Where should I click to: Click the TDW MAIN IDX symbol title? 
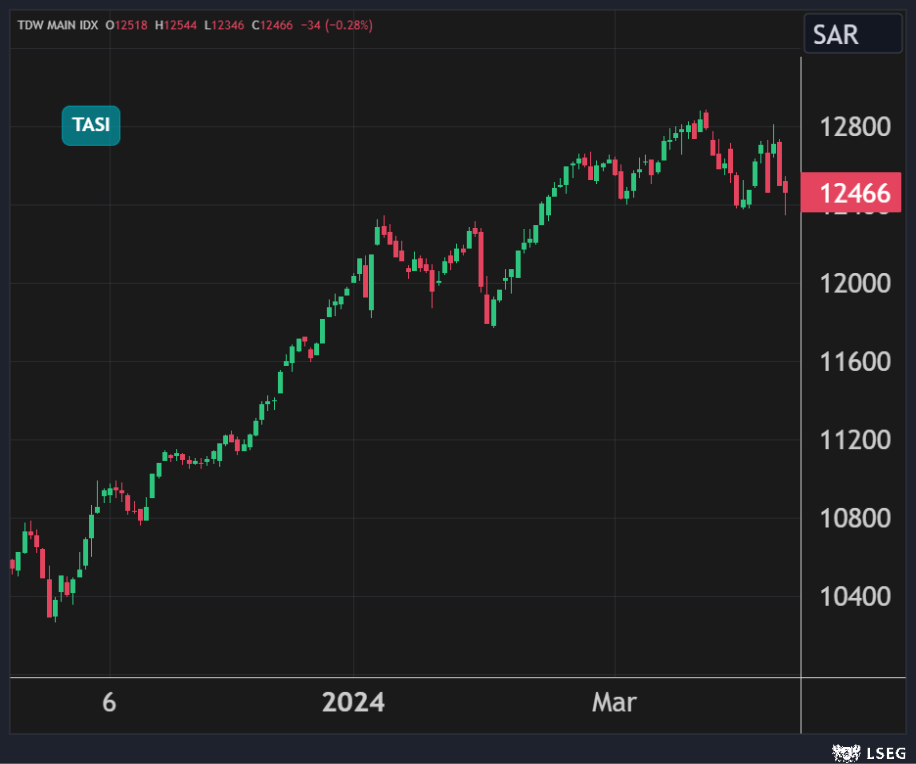(x=58, y=25)
